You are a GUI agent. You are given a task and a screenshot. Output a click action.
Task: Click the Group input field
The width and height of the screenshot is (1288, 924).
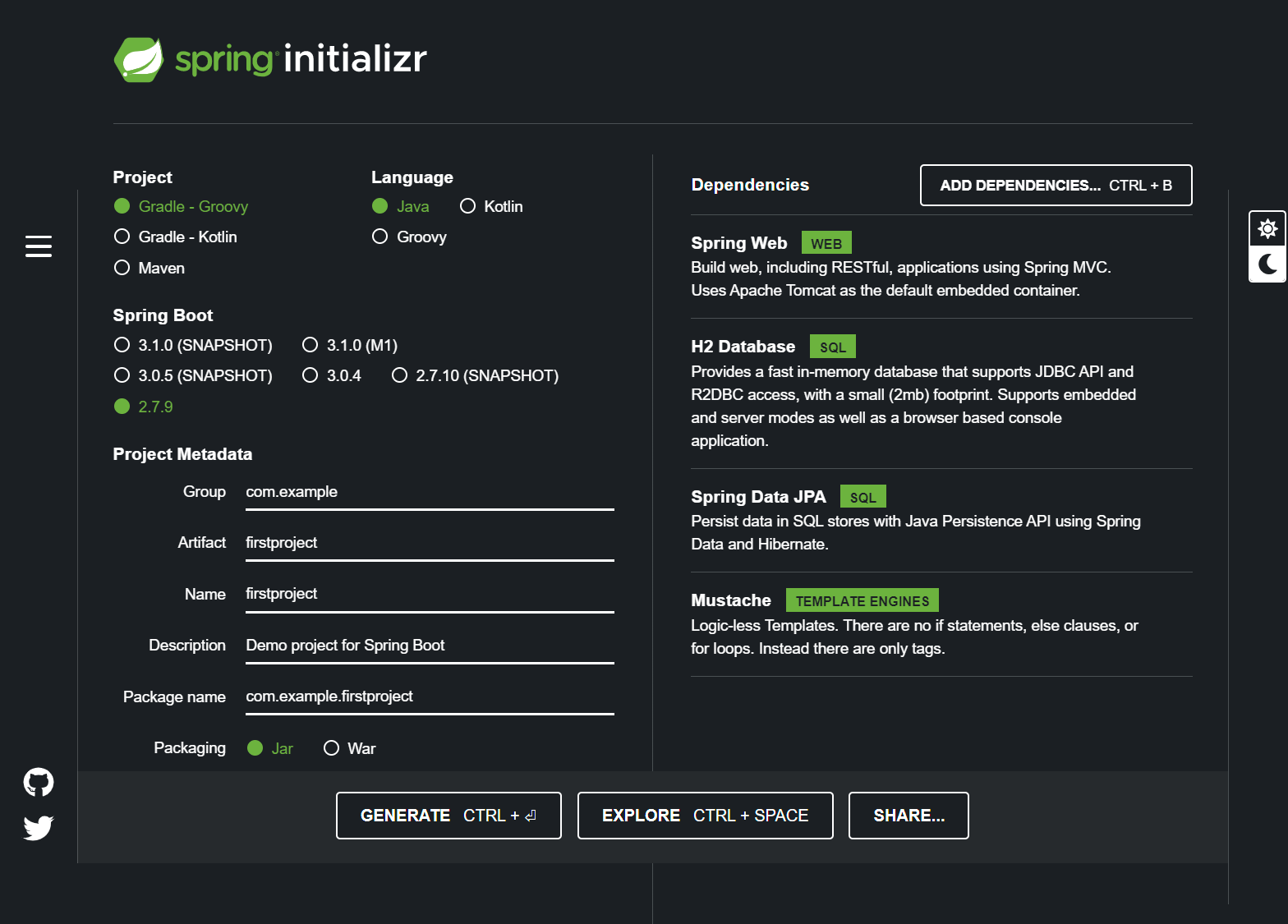430,493
